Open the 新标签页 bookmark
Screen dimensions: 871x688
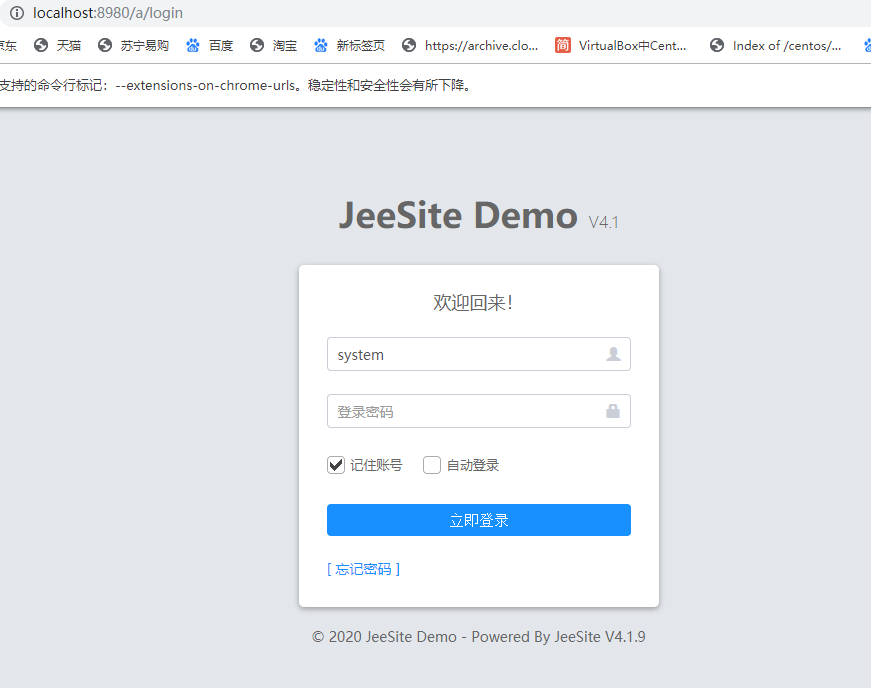tap(349, 46)
